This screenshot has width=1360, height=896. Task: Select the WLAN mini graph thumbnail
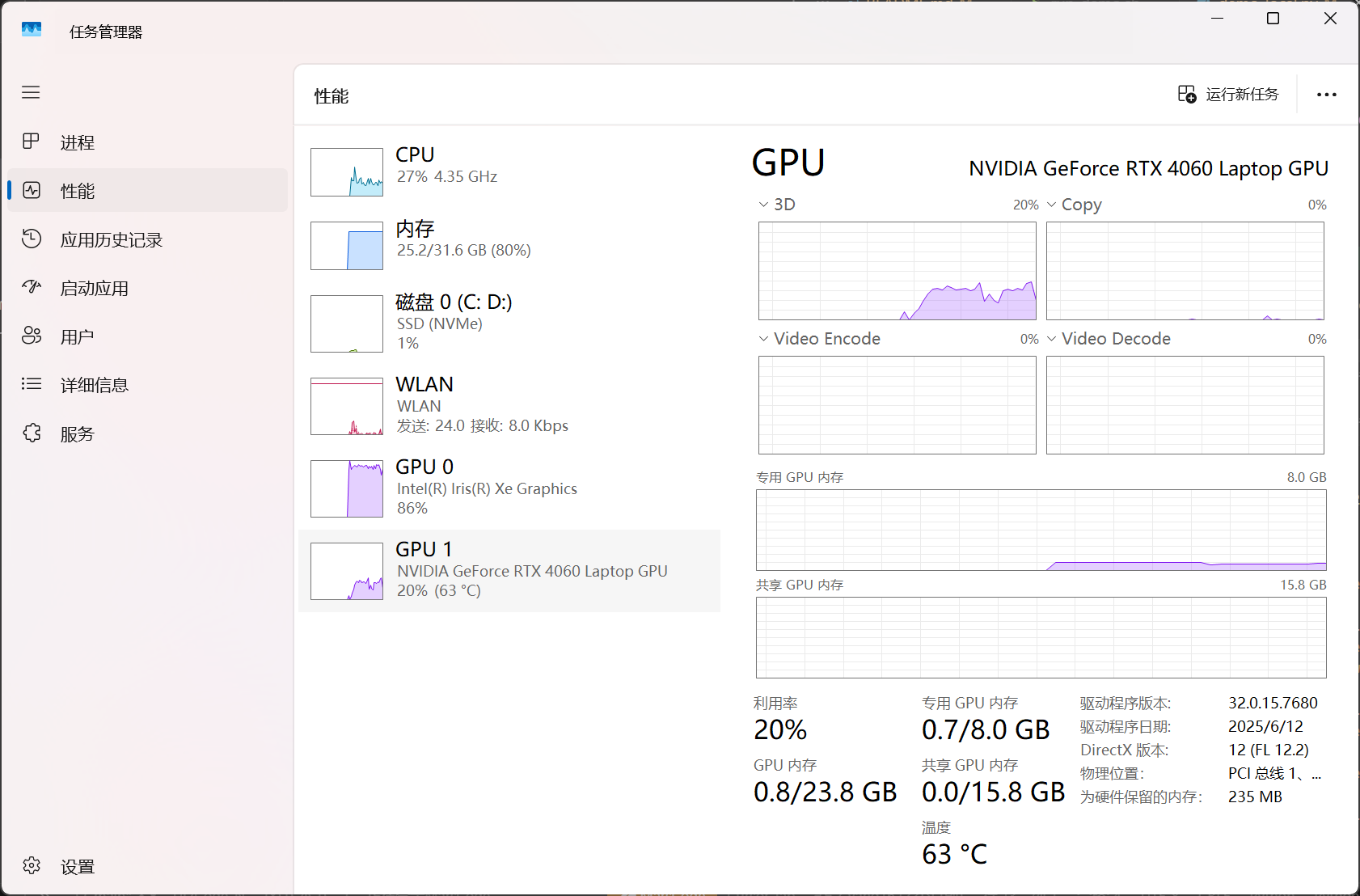tap(347, 406)
